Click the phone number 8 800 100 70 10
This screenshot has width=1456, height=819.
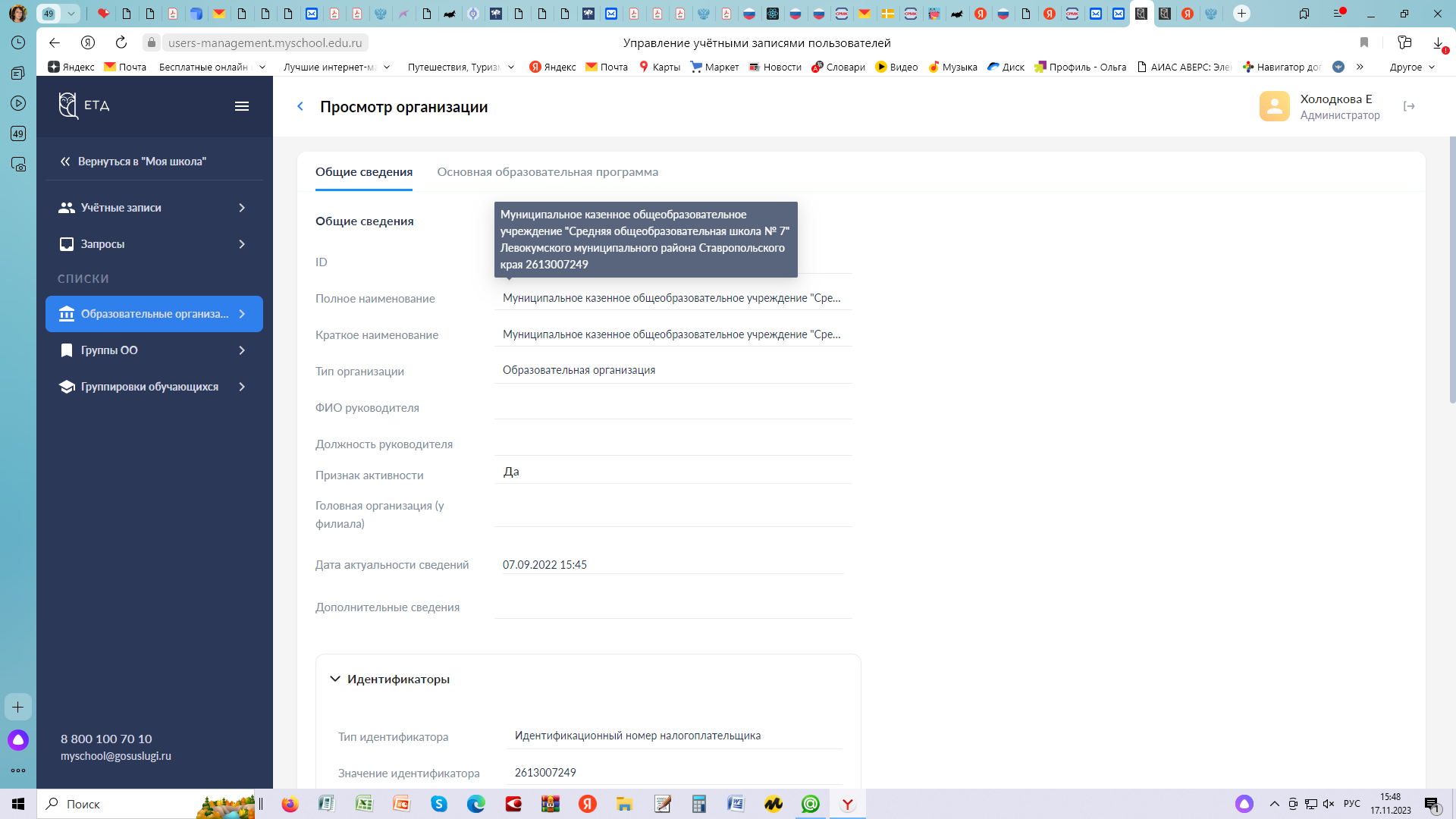point(106,739)
